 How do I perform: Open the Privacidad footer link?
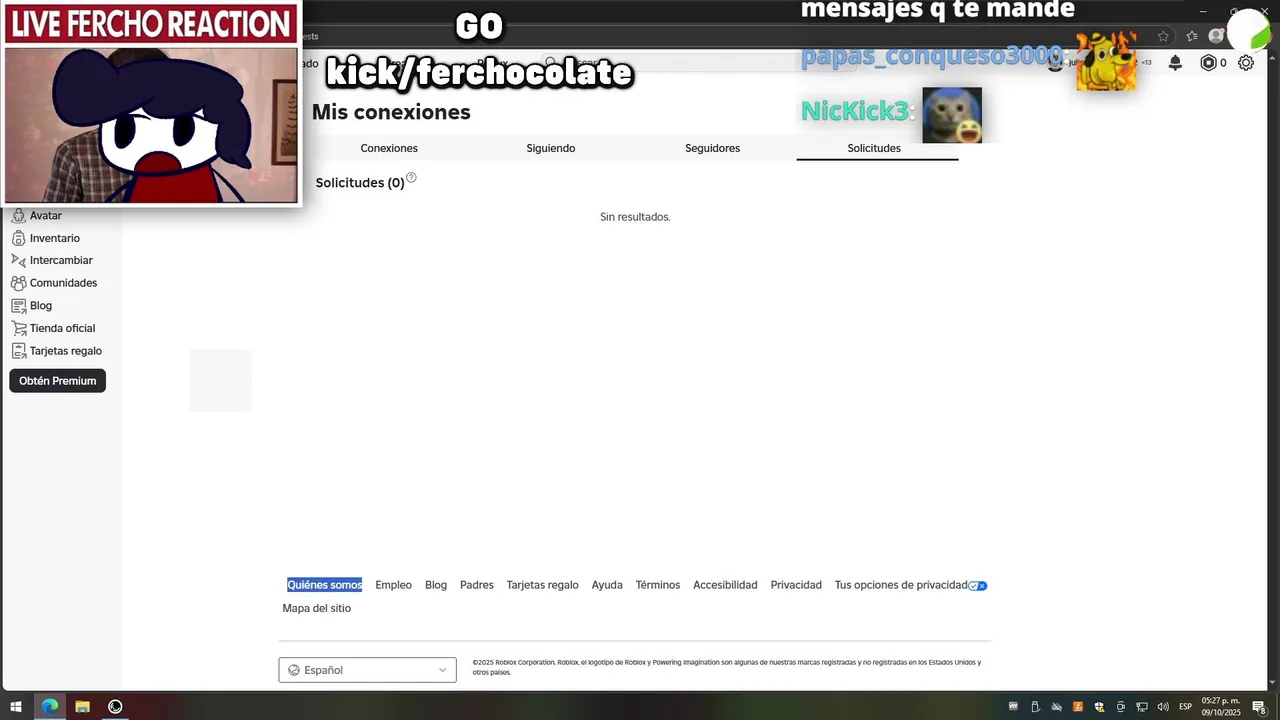(x=796, y=585)
